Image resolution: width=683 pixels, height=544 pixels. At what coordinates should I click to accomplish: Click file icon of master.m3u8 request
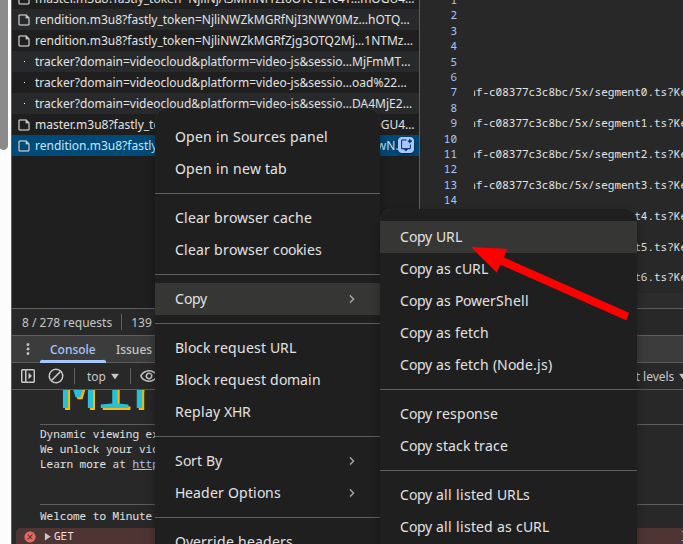click(25, 125)
